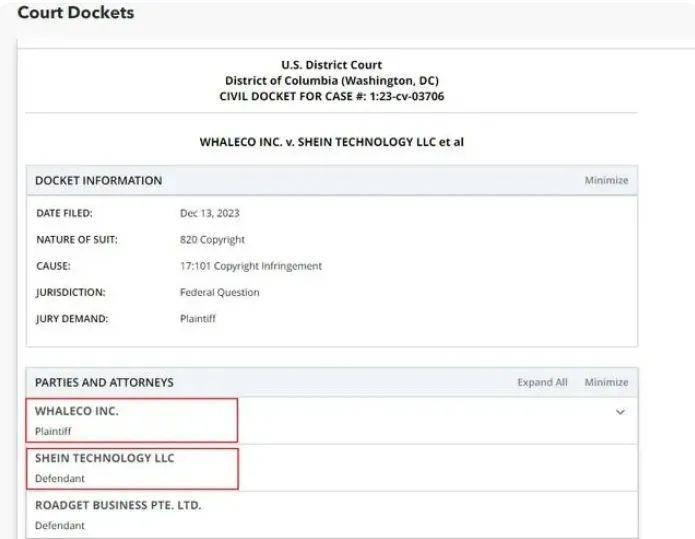
Task: Click the Plaintiff jury demand value
Action: 198,319
